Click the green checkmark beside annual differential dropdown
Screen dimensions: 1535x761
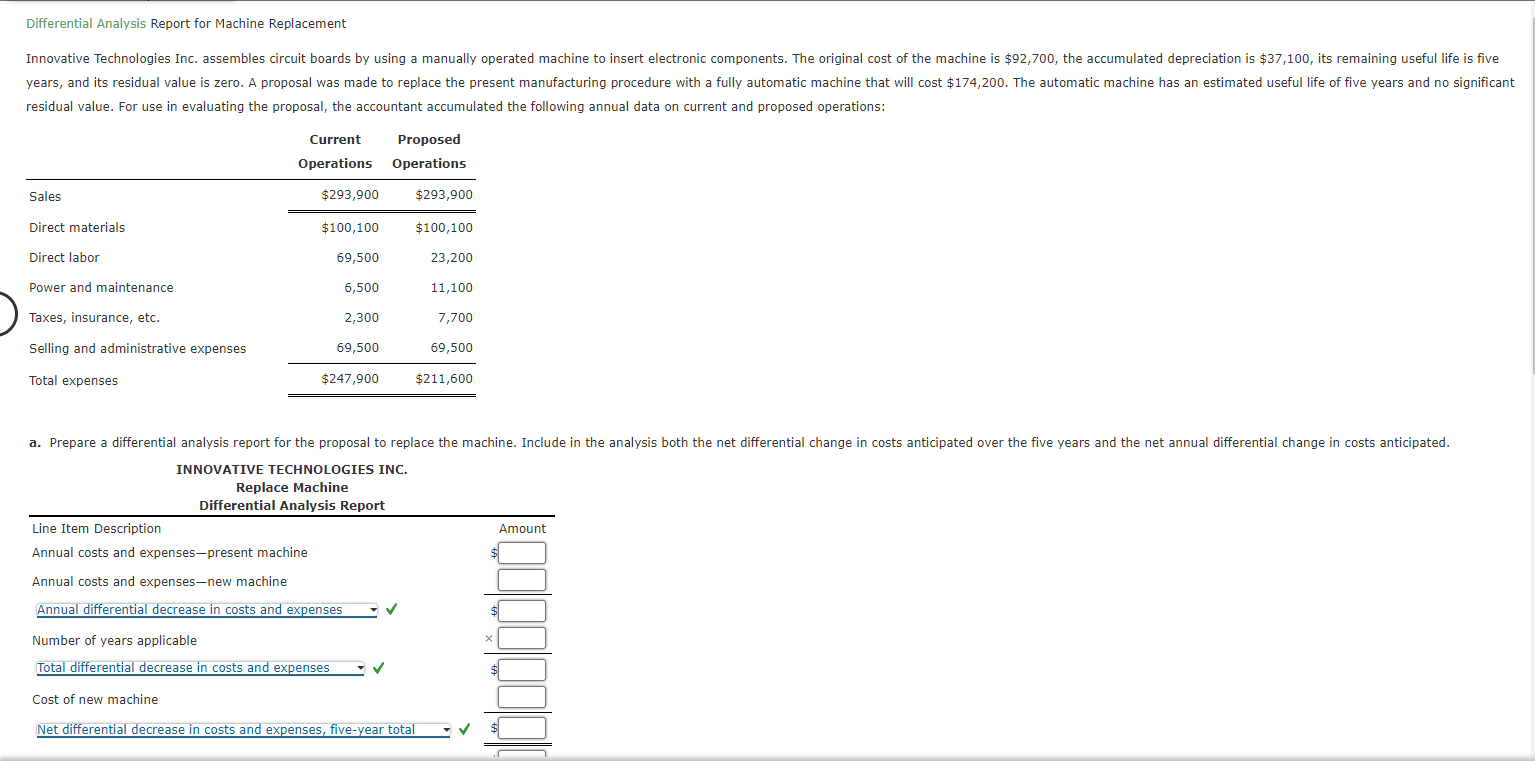tap(390, 609)
